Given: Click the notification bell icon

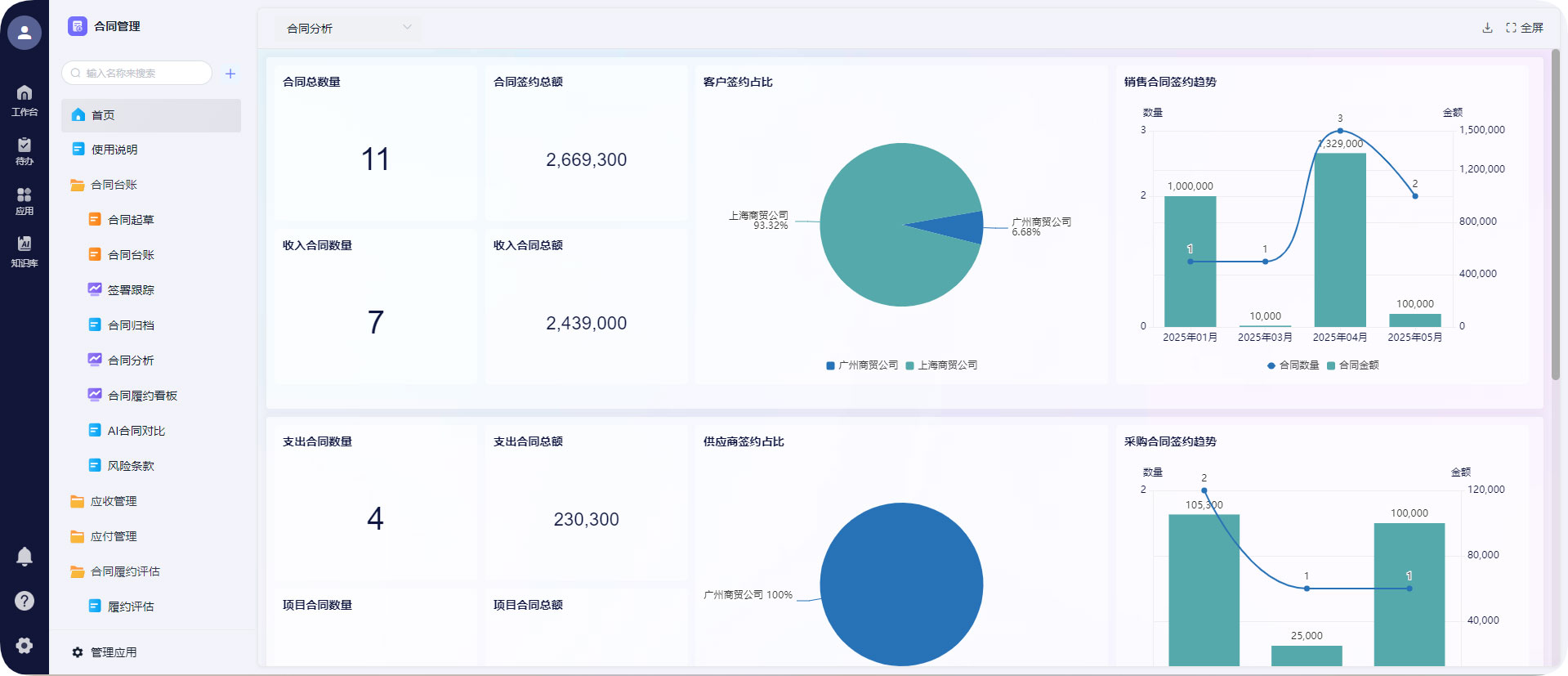Looking at the screenshot, I should 25,557.
